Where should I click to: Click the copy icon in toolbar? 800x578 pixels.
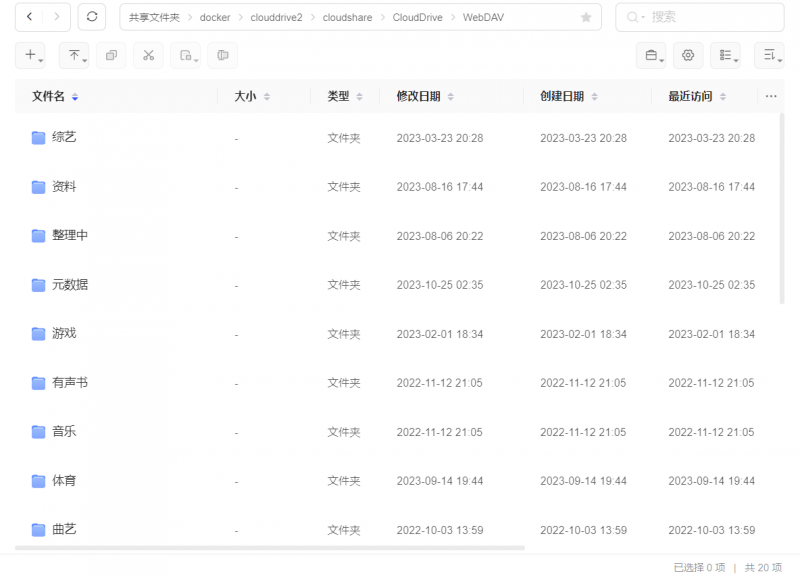click(x=111, y=55)
